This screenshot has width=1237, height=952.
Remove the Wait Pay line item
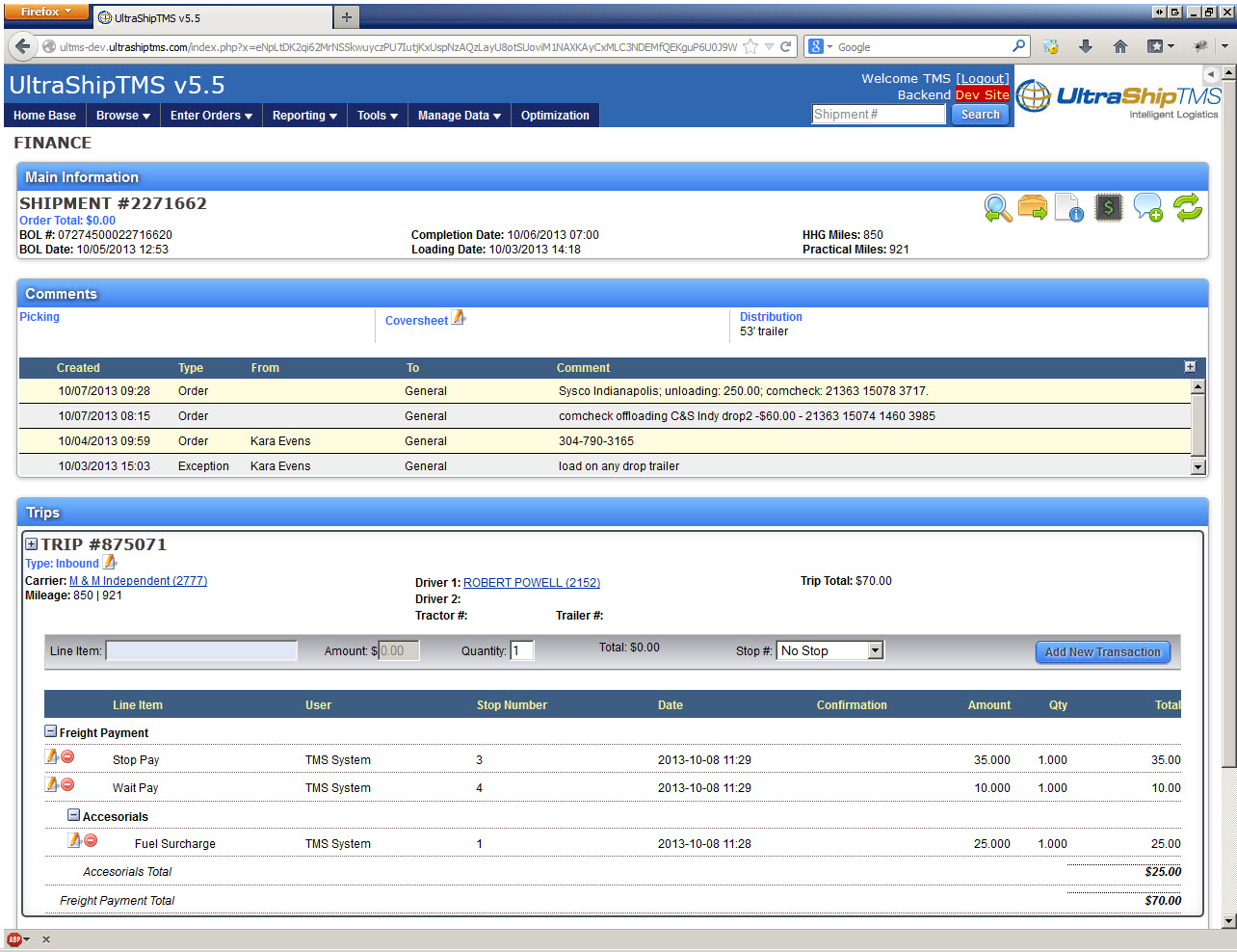click(67, 785)
